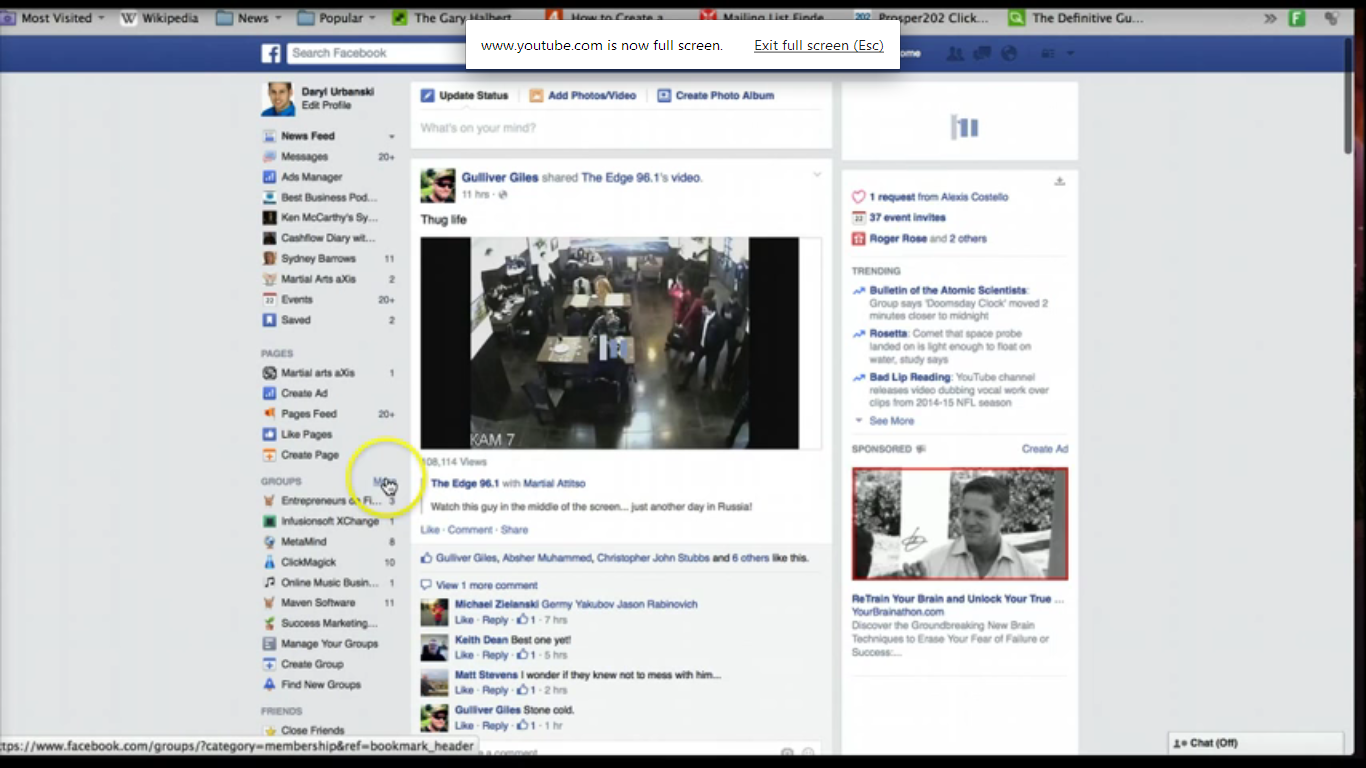Click the Online Music Business group icon
Image resolution: width=1366 pixels, height=768 pixels.
269,582
